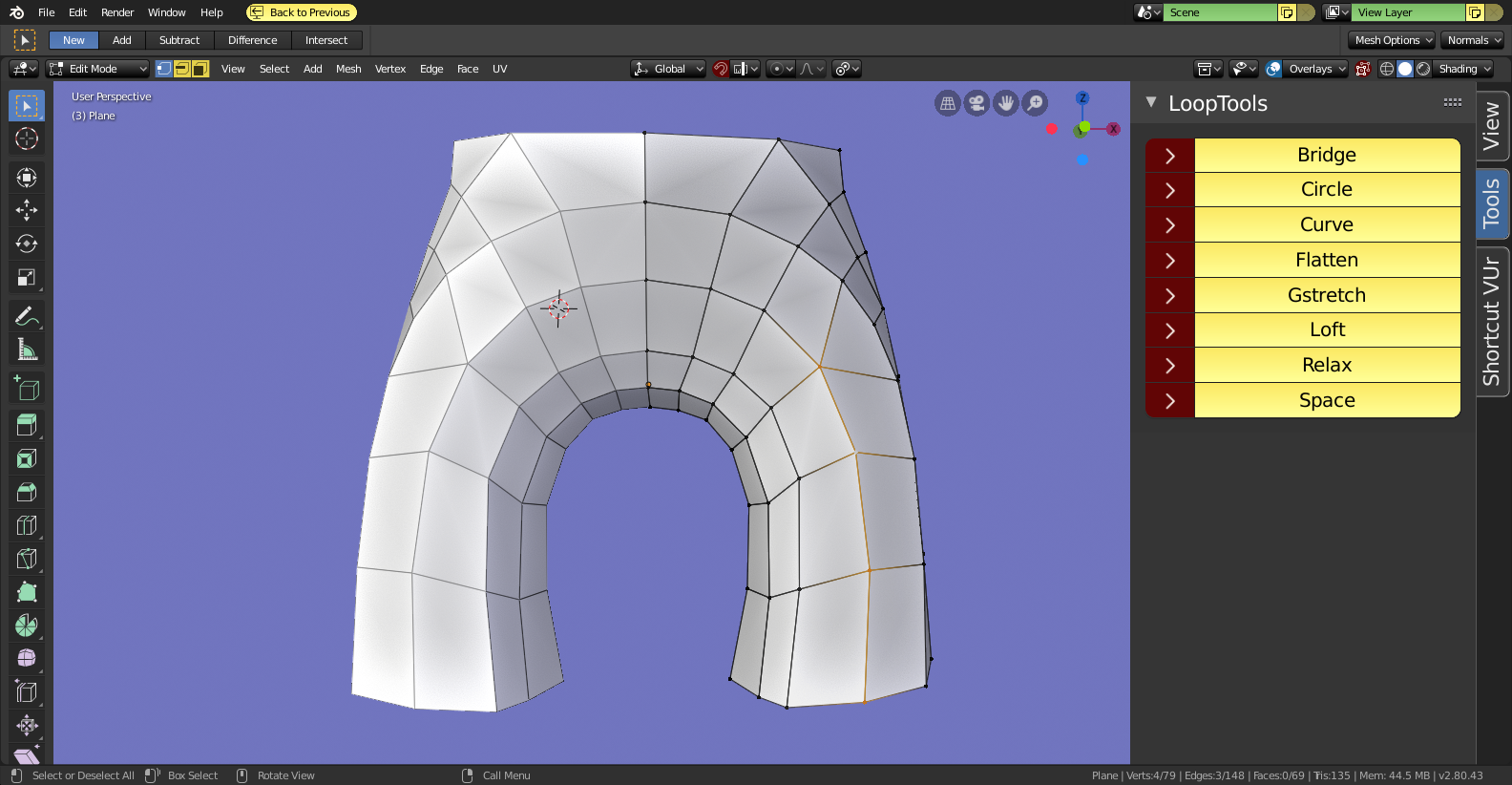Toggle face select mode

pos(200,69)
